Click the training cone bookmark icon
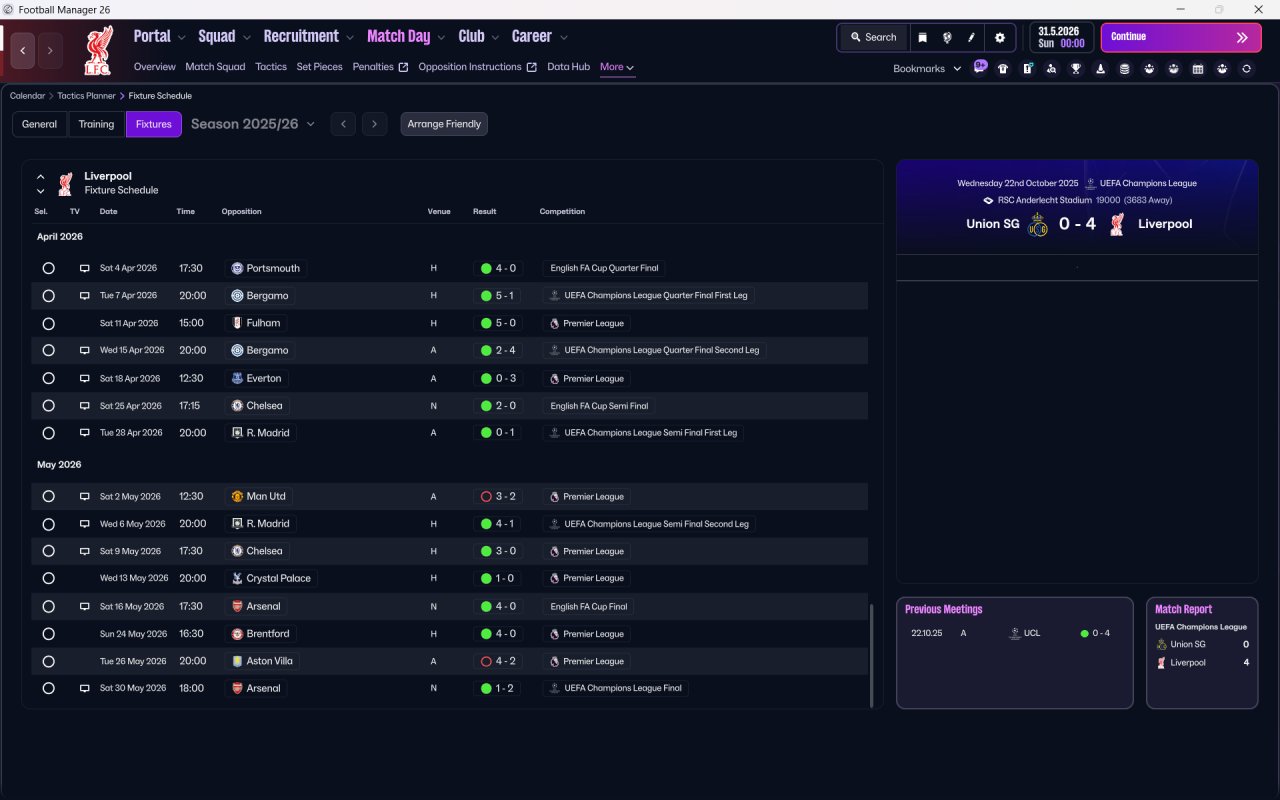Viewport: 1280px width, 800px height. pos(1100,69)
